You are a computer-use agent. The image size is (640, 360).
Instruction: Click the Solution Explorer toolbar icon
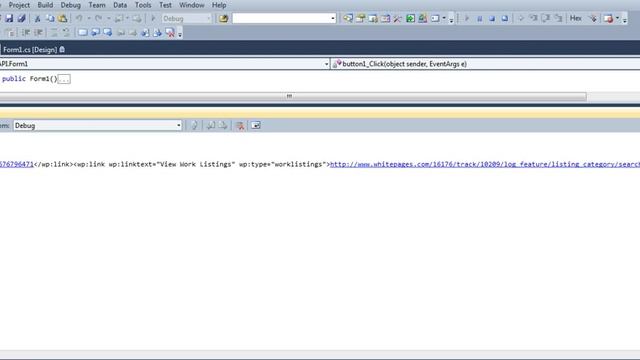click(348, 18)
